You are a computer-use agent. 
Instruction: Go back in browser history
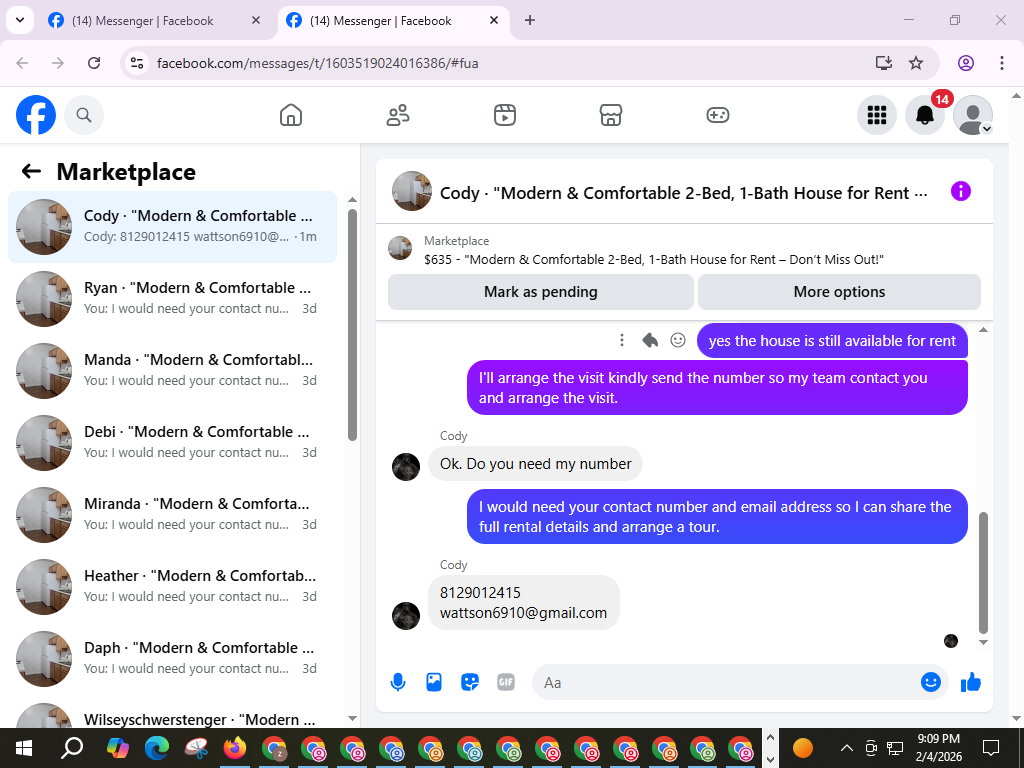tap(22, 63)
